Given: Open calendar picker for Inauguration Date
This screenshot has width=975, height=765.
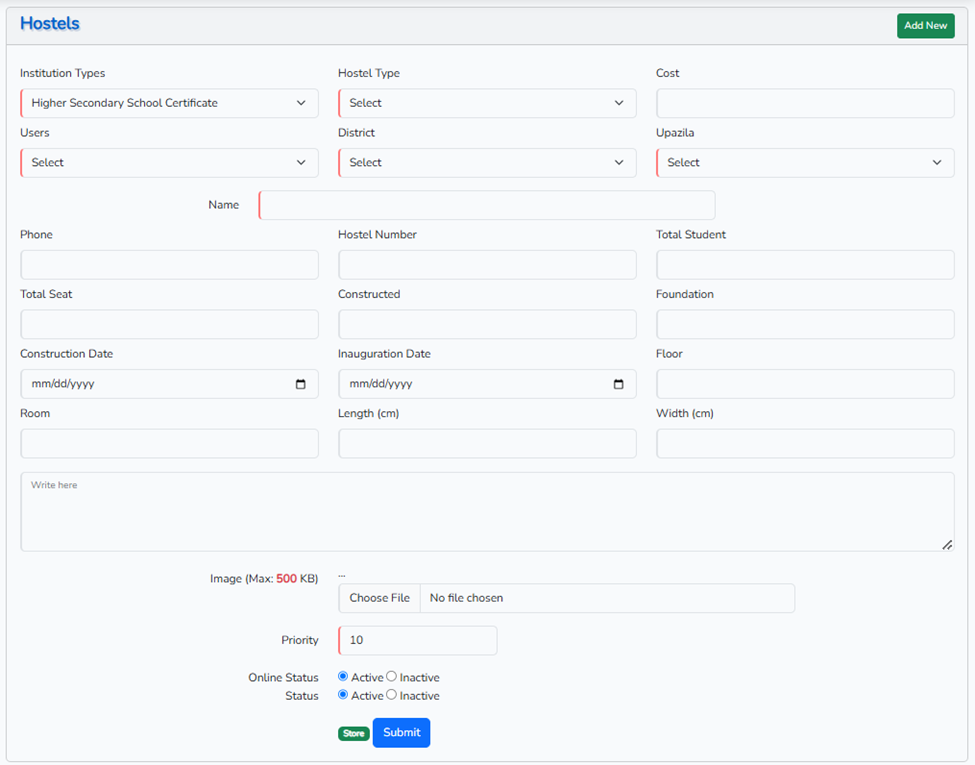Looking at the screenshot, I should tap(618, 384).
